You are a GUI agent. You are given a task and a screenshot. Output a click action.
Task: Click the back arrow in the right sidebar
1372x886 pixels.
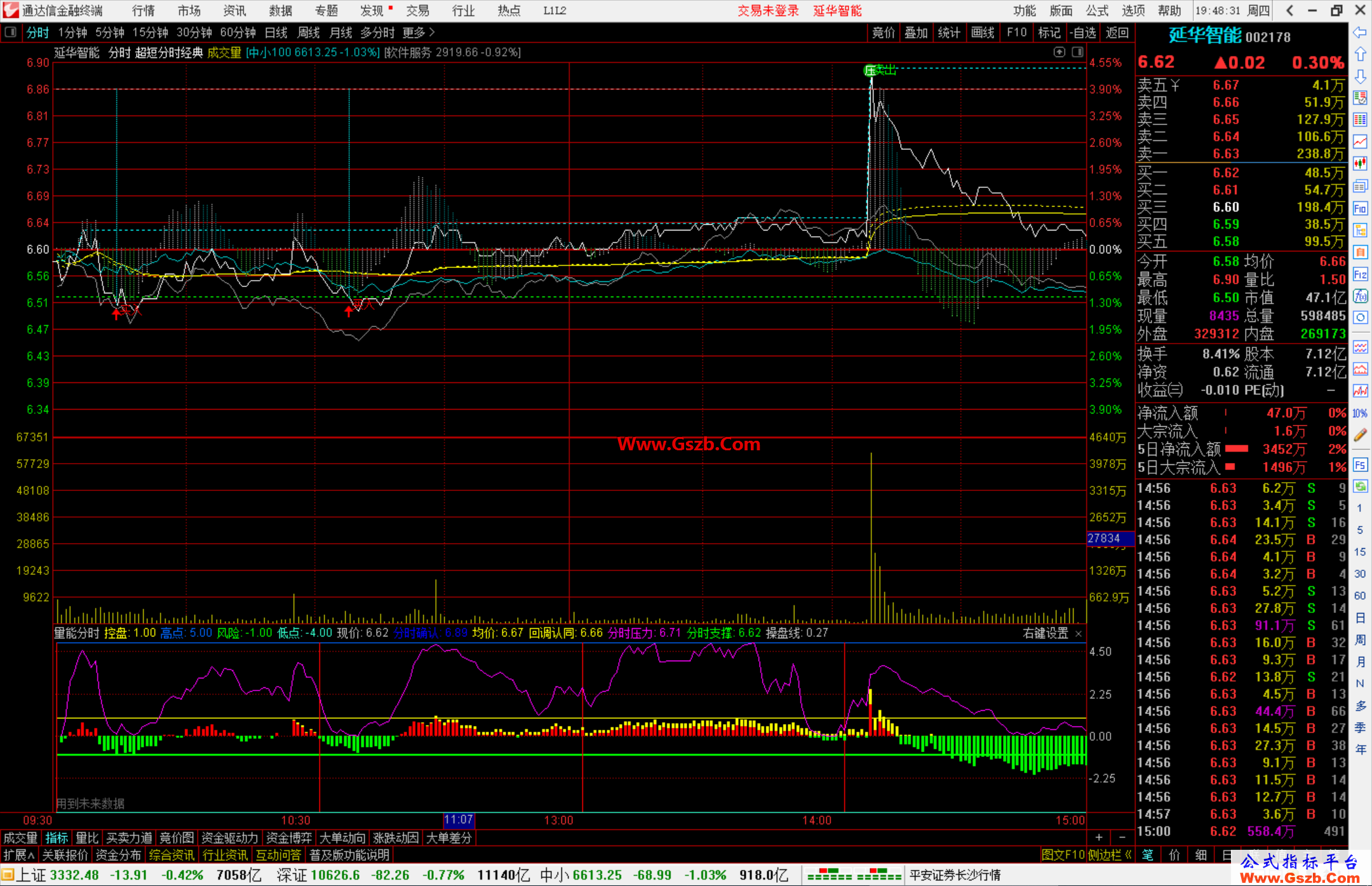(x=1360, y=32)
